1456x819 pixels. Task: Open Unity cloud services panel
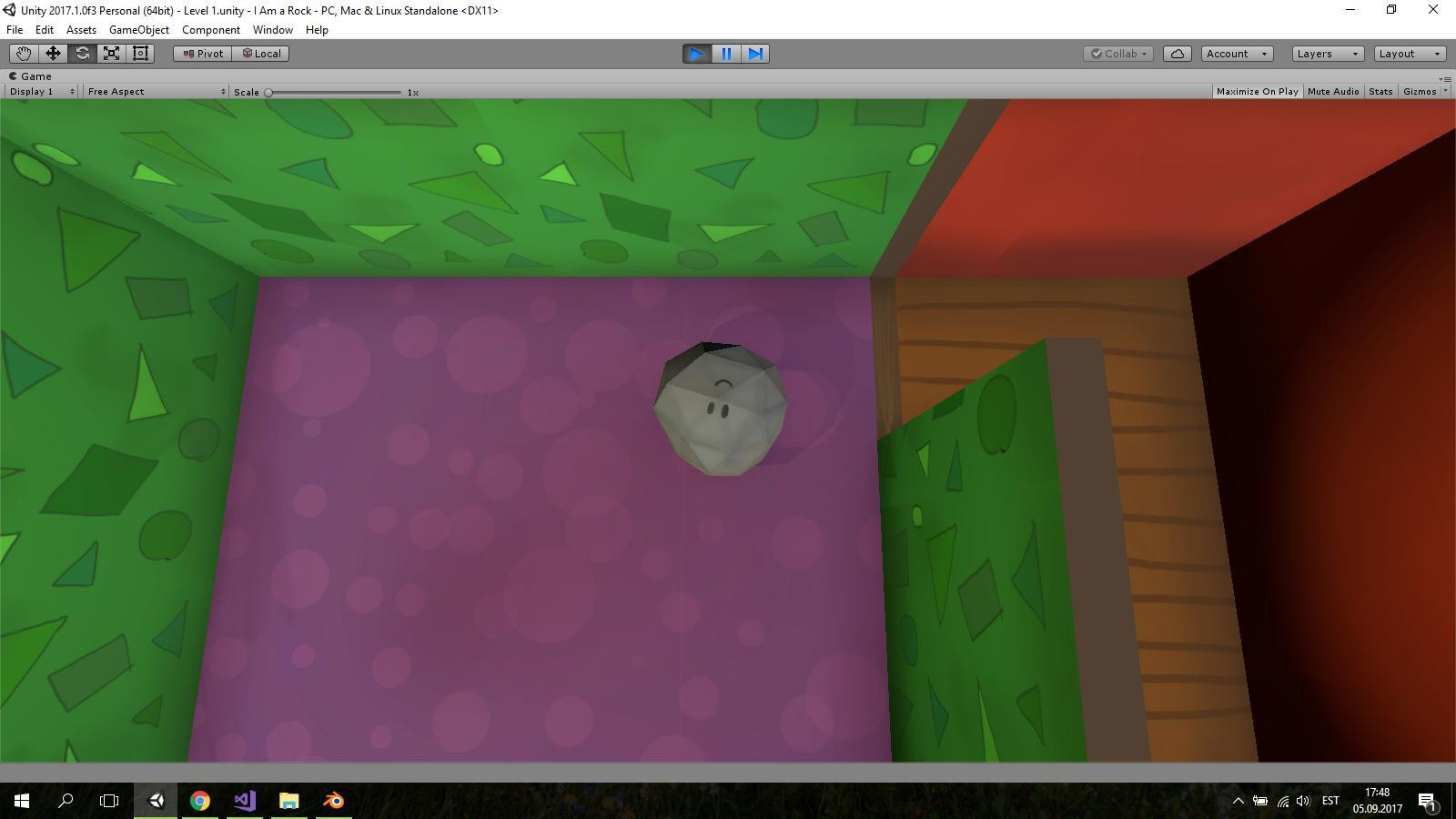[x=1177, y=54]
